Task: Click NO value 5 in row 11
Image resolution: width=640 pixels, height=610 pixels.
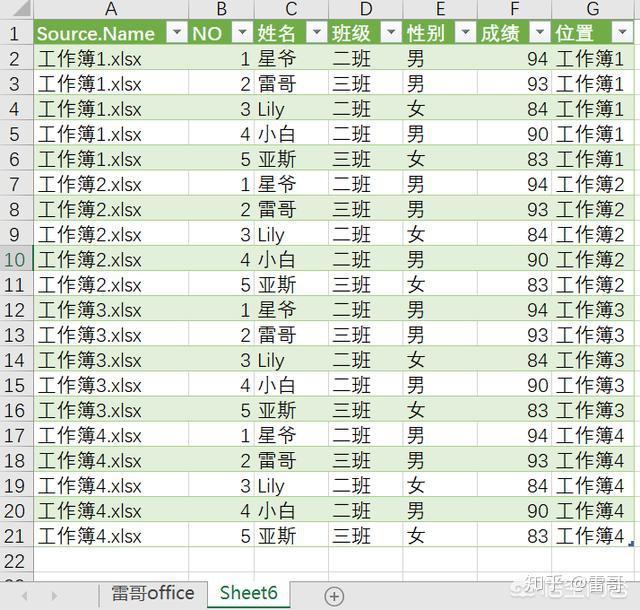Action: click(245, 285)
